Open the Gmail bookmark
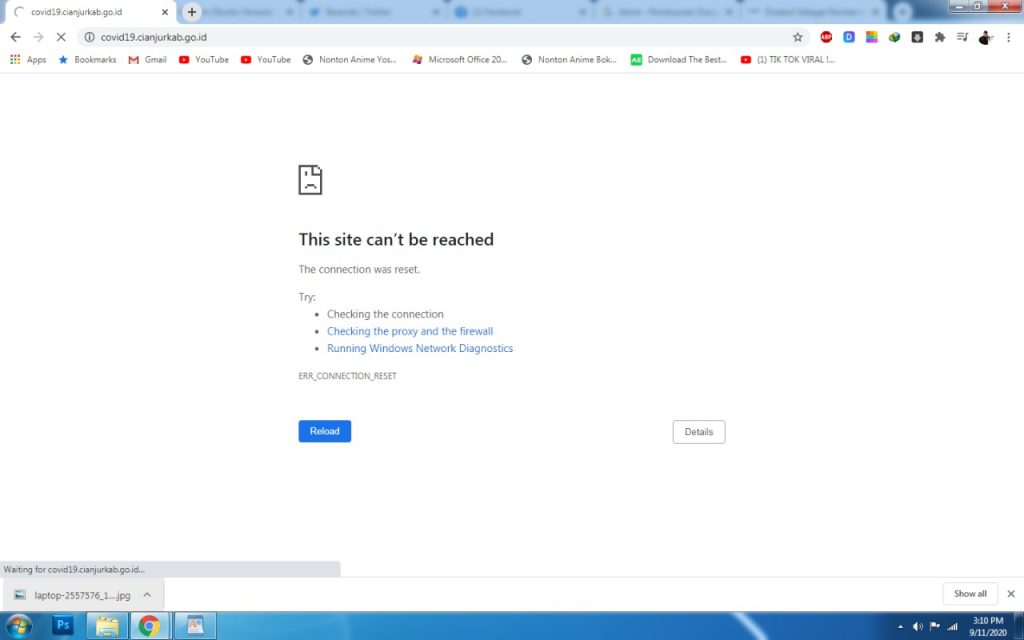 pos(147,60)
